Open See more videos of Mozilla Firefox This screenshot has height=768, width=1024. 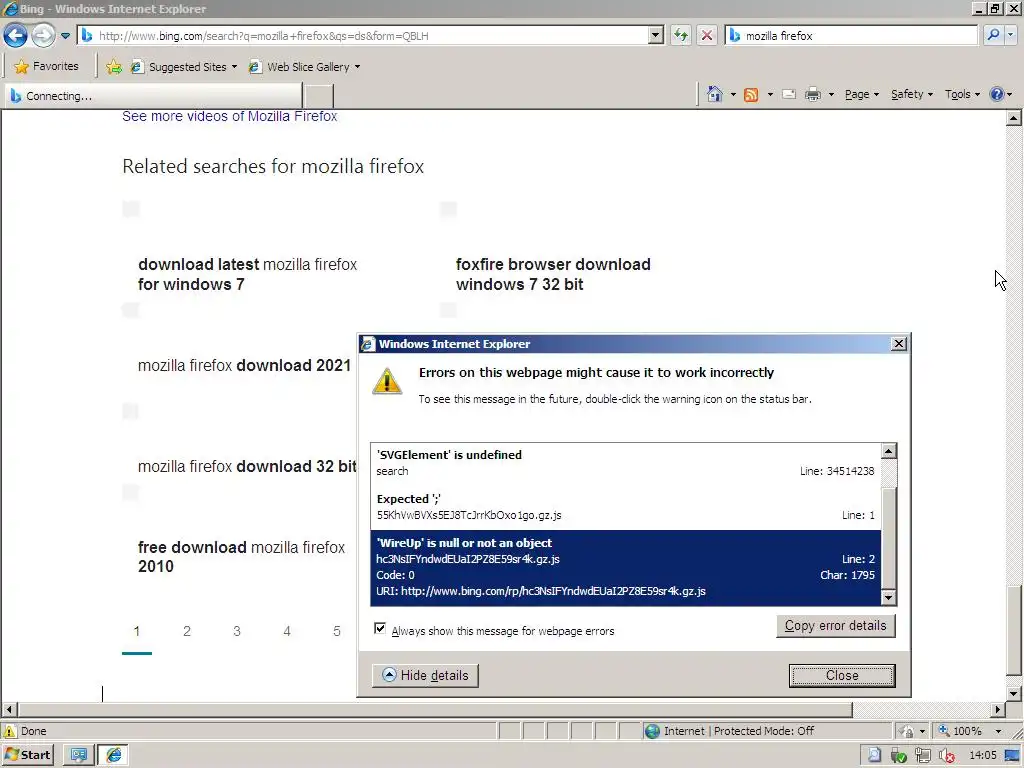229,116
